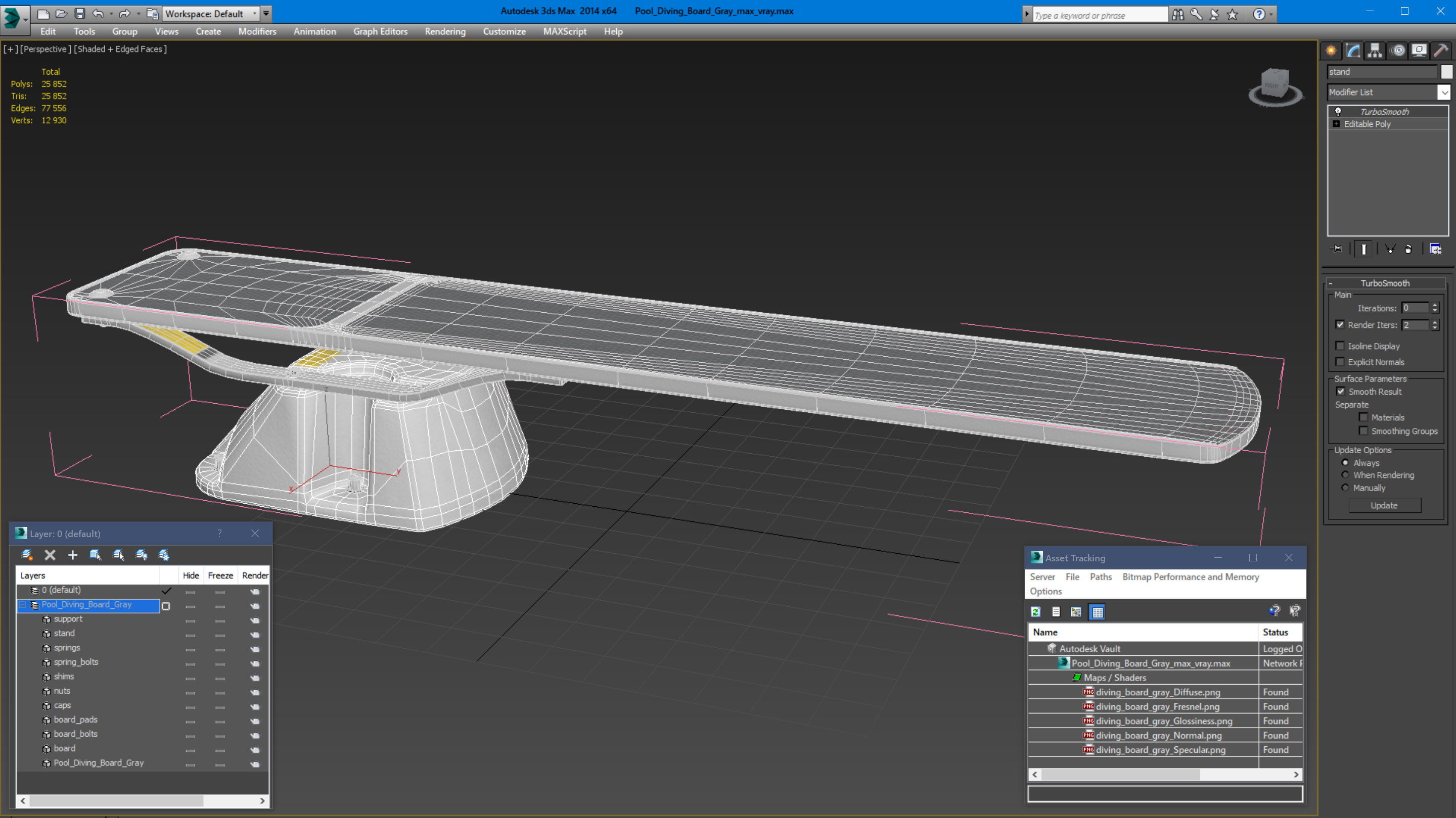
Task: Open the Edit menu
Action: tap(48, 32)
